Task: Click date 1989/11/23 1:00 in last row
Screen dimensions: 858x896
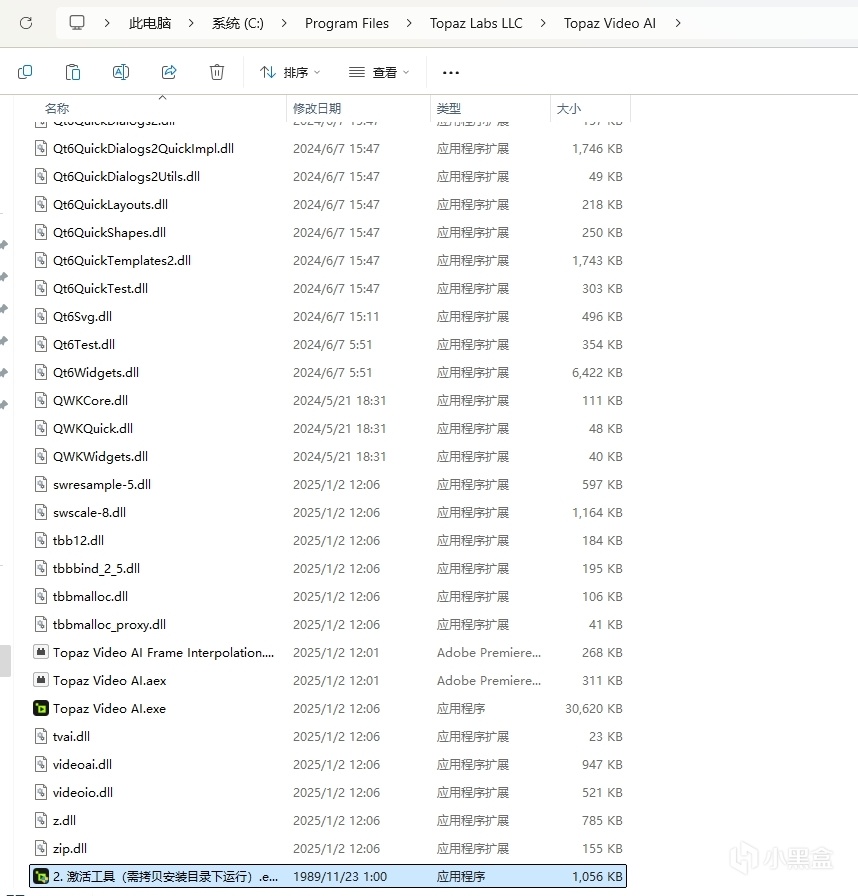Action: 340,877
